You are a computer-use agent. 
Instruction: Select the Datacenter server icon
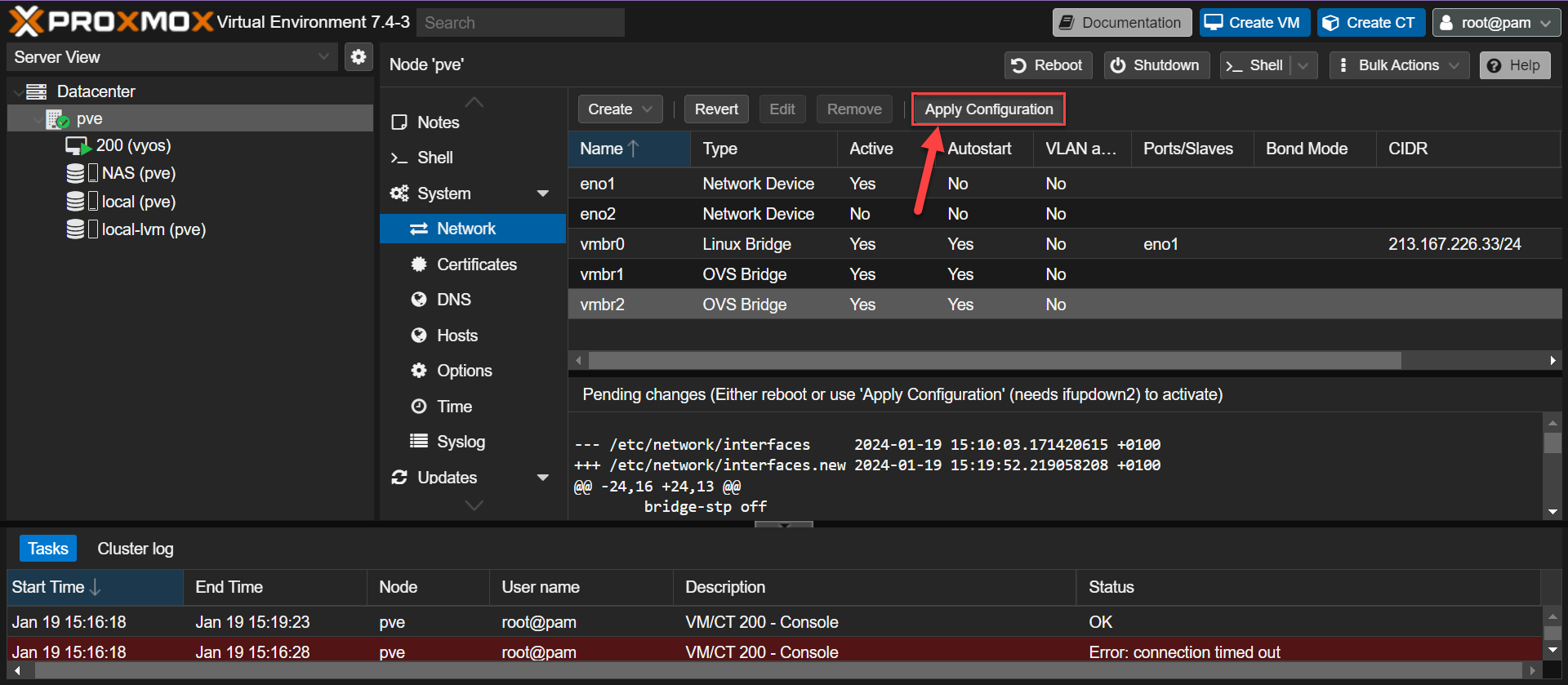36,91
